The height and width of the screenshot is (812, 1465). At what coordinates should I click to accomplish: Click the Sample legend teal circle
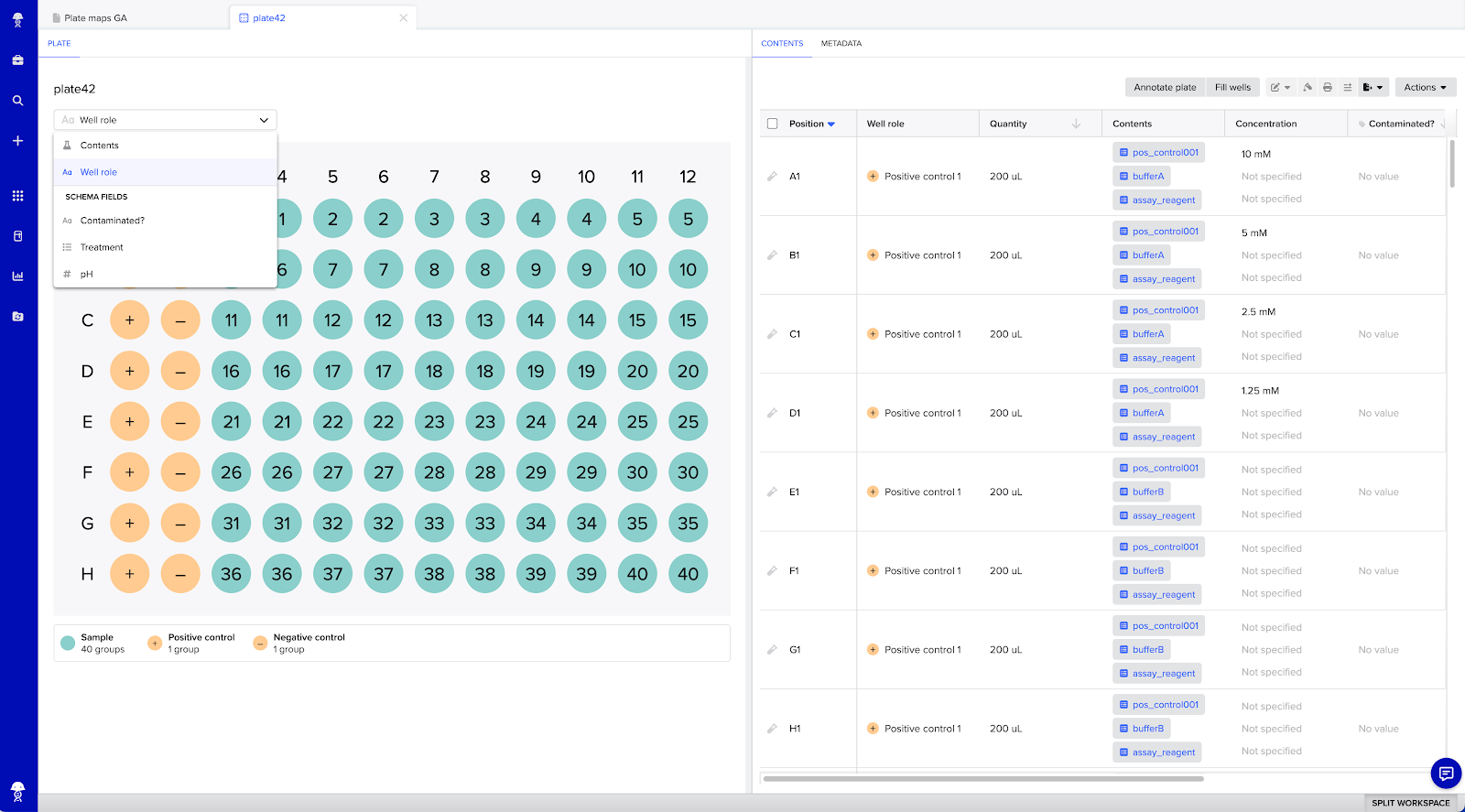pyautogui.click(x=68, y=644)
